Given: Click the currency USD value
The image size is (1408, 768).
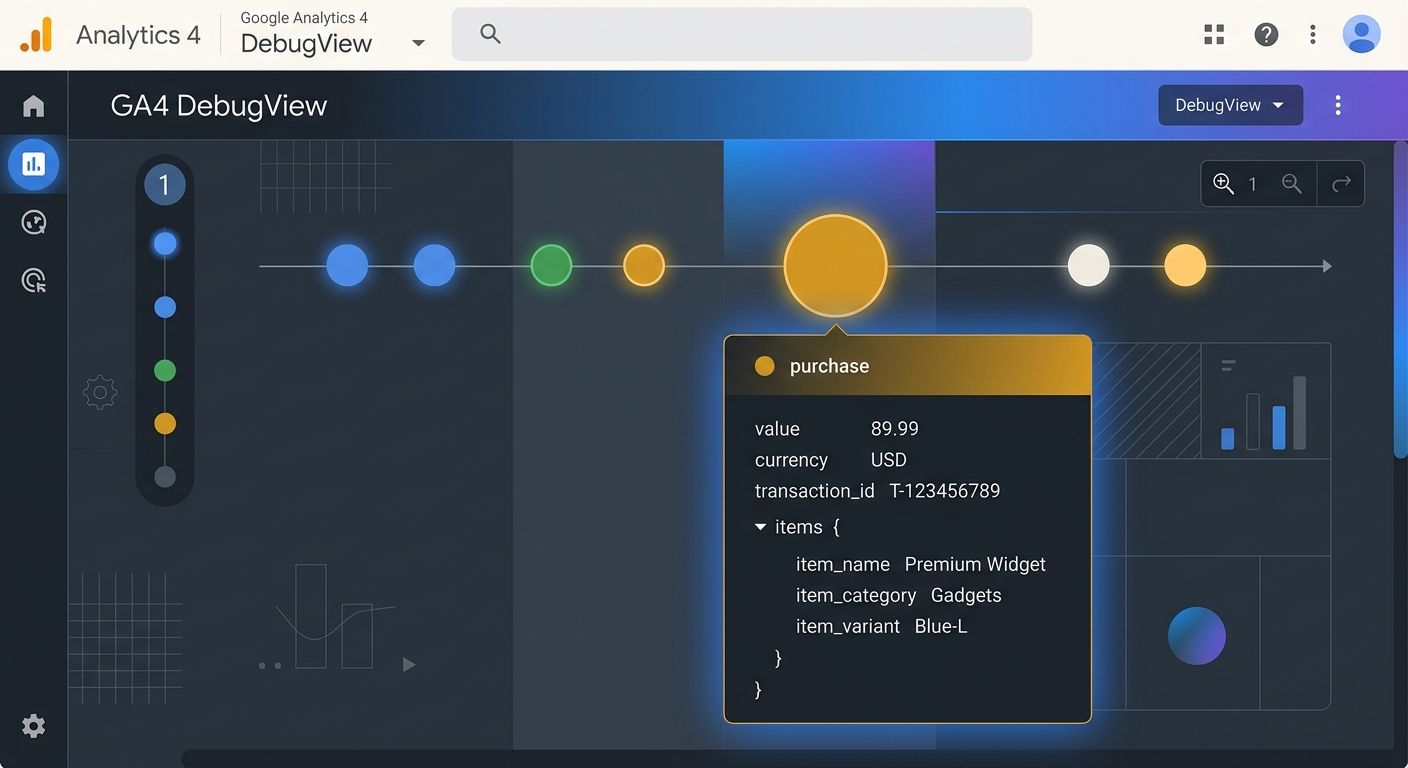Looking at the screenshot, I should point(888,460).
